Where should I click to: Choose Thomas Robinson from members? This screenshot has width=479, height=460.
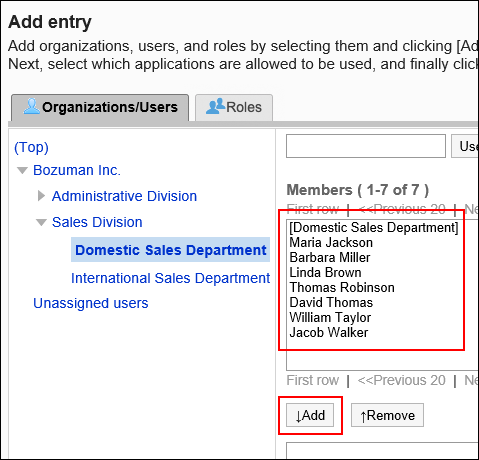pyautogui.click(x=342, y=288)
